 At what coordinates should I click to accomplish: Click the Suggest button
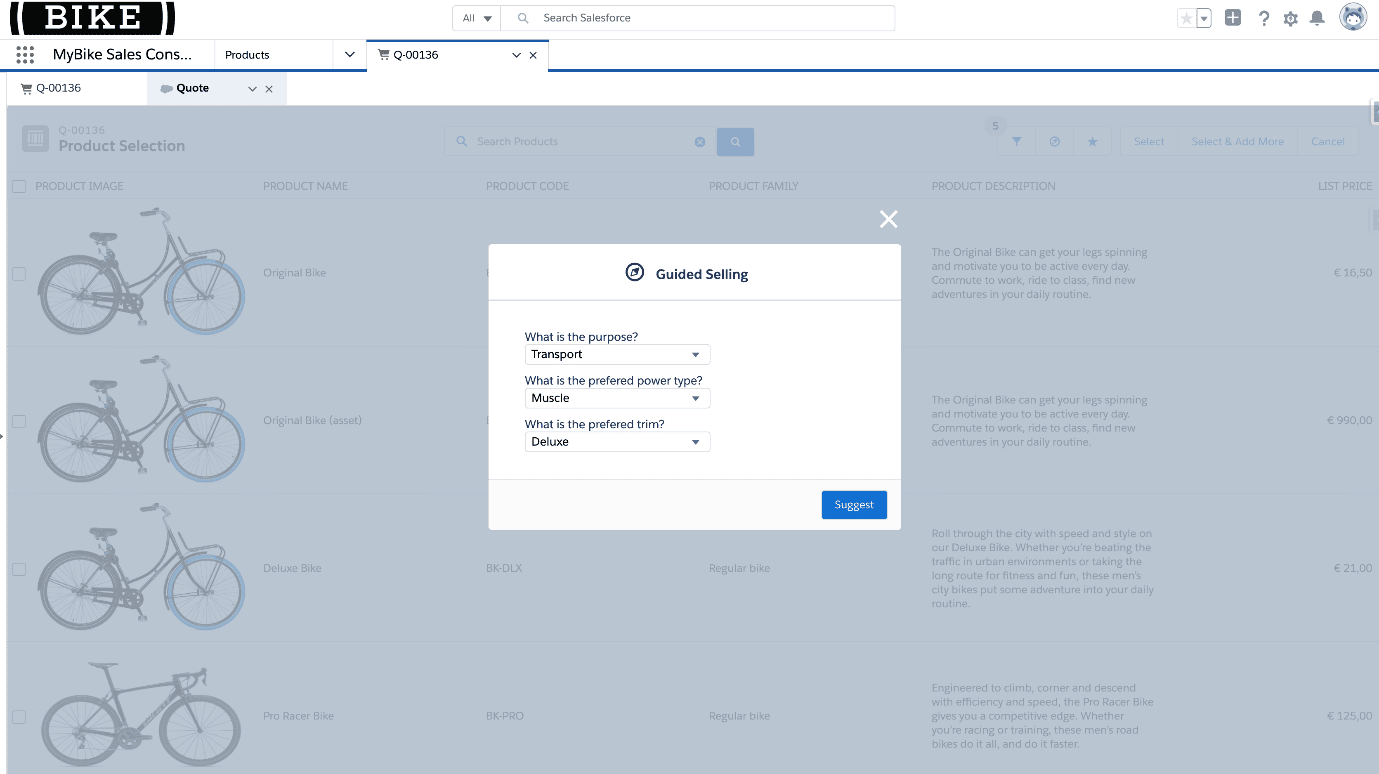[x=854, y=505]
